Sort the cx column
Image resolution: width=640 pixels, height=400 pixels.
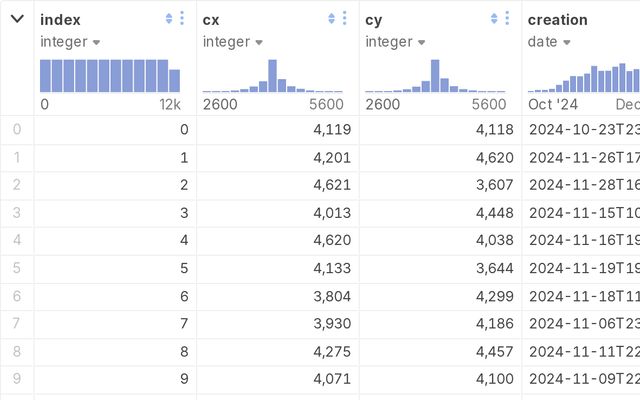[x=332, y=19]
